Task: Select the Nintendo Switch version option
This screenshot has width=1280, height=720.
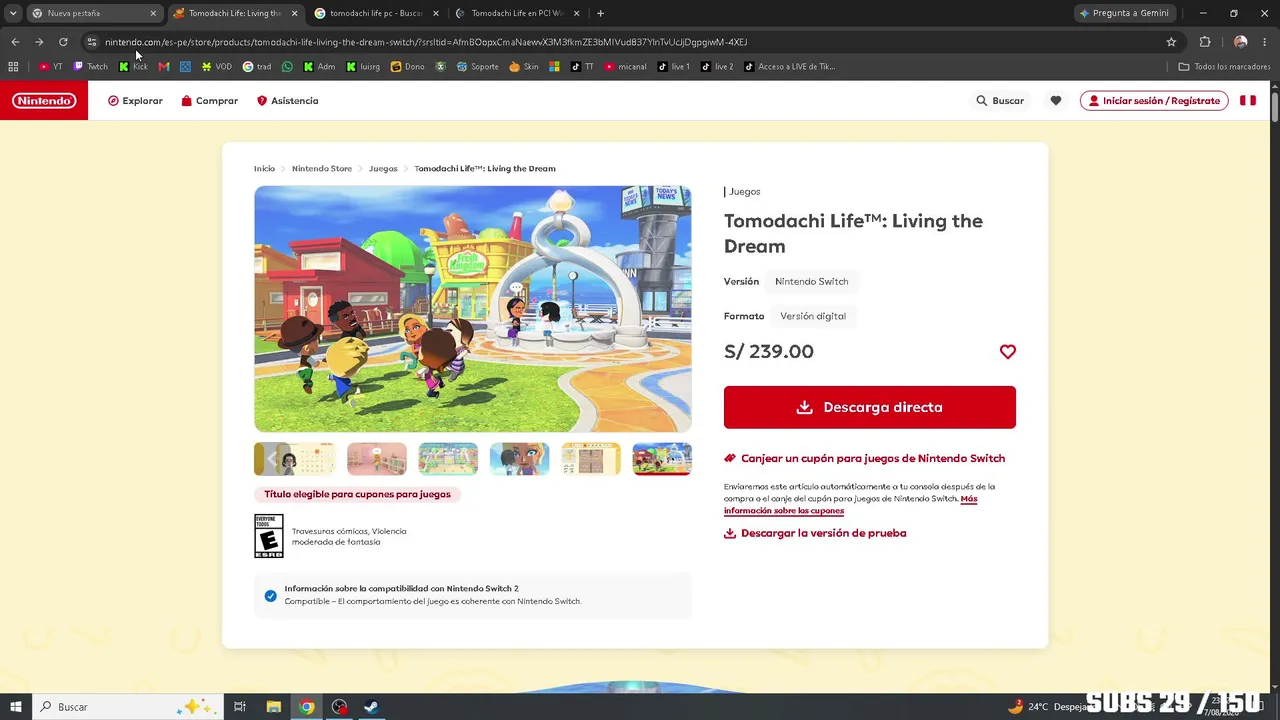Action: point(812,282)
